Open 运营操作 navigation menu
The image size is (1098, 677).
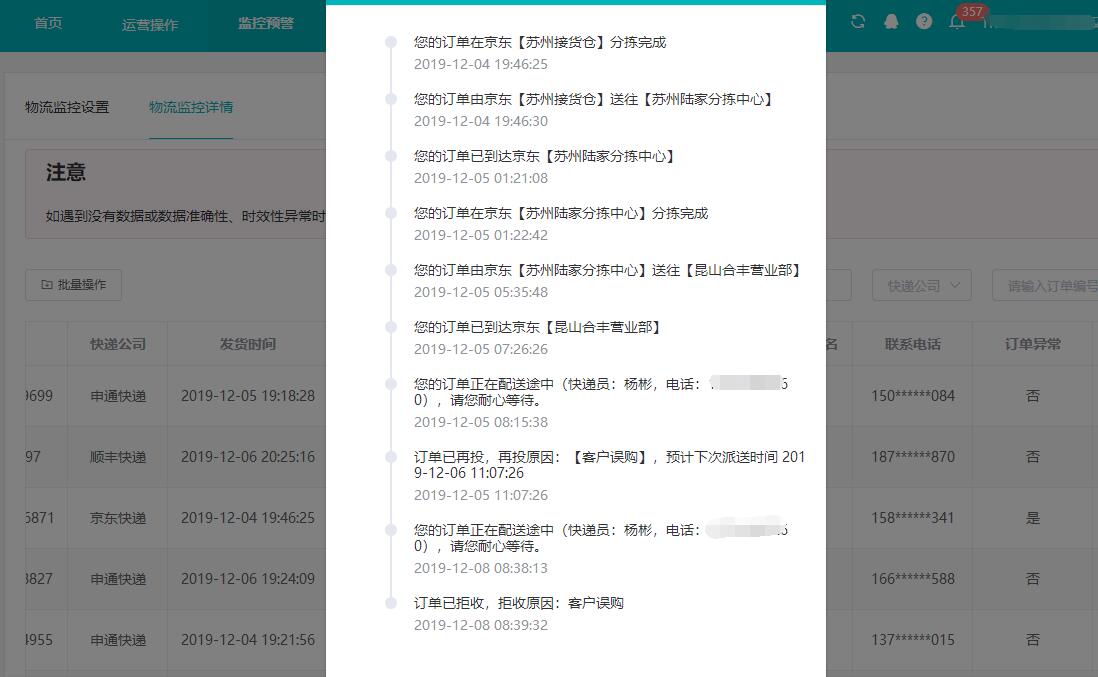click(150, 24)
